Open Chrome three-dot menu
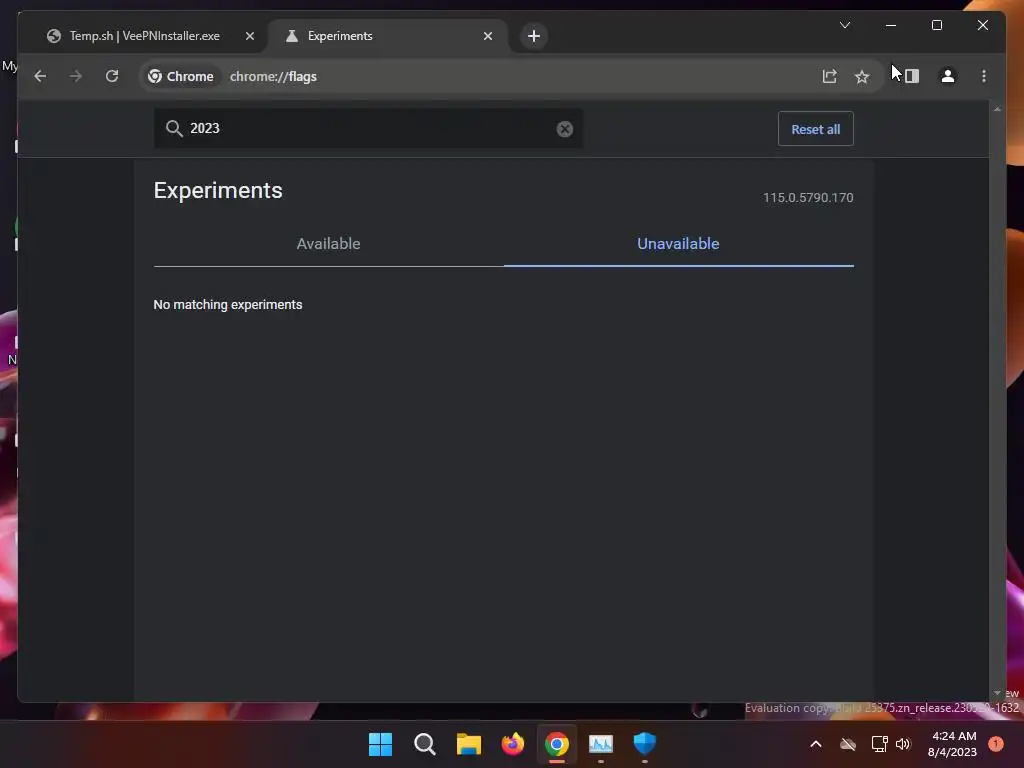The image size is (1024, 768). pos(984,76)
